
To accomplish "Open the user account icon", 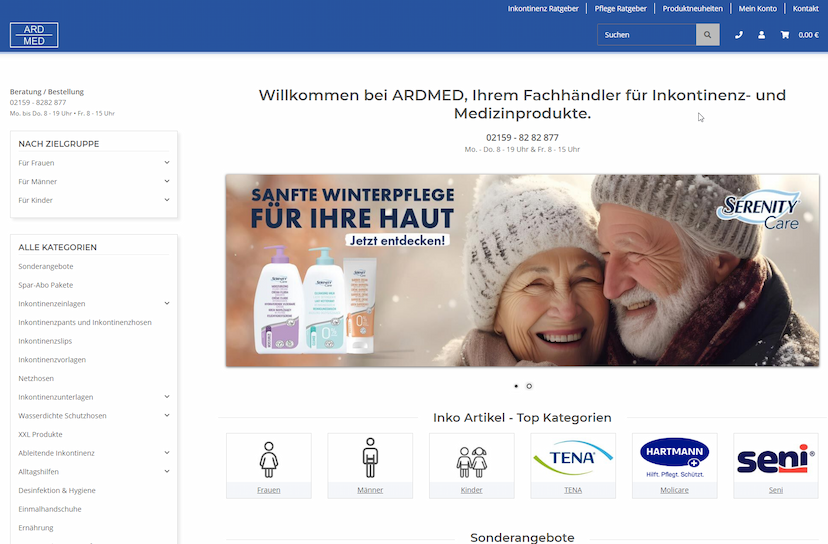I will 761,35.
